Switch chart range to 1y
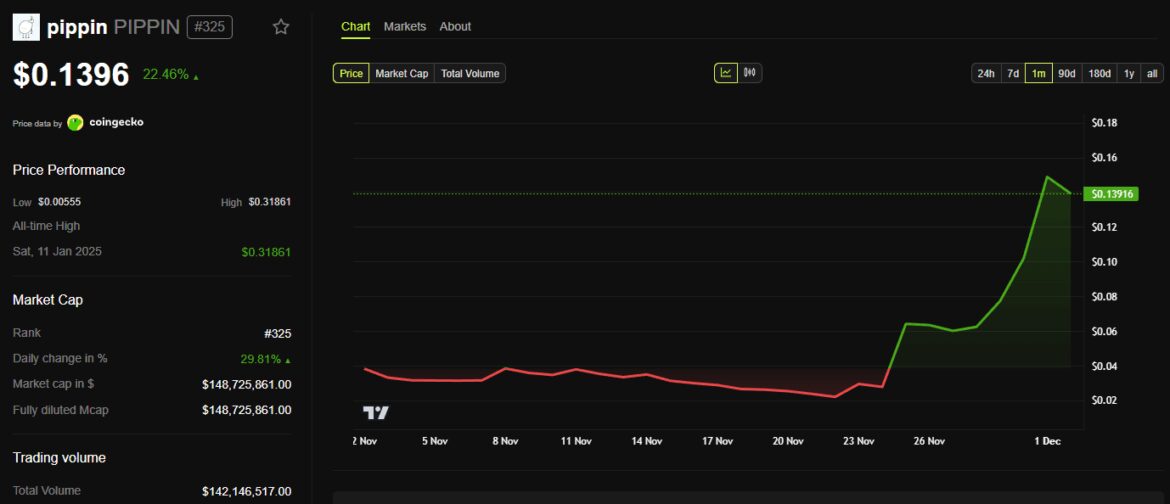Screen dimensions: 1170x504 pyautogui.click(x=1129, y=73)
